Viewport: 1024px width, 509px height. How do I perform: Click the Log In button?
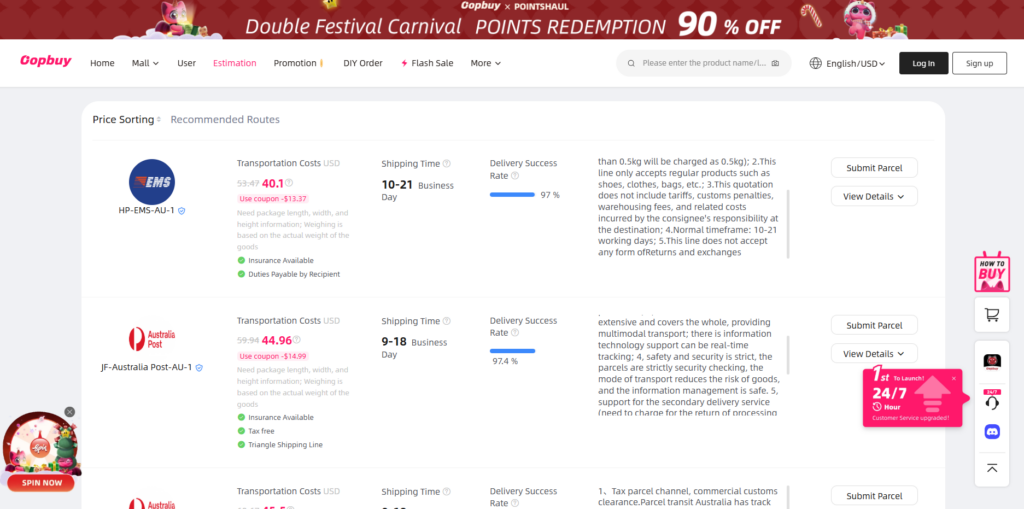pyautogui.click(x=923, y=63)
